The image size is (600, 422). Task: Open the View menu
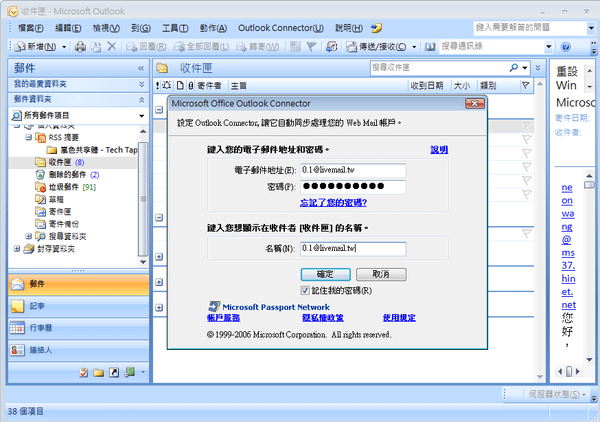pos(106,28)
